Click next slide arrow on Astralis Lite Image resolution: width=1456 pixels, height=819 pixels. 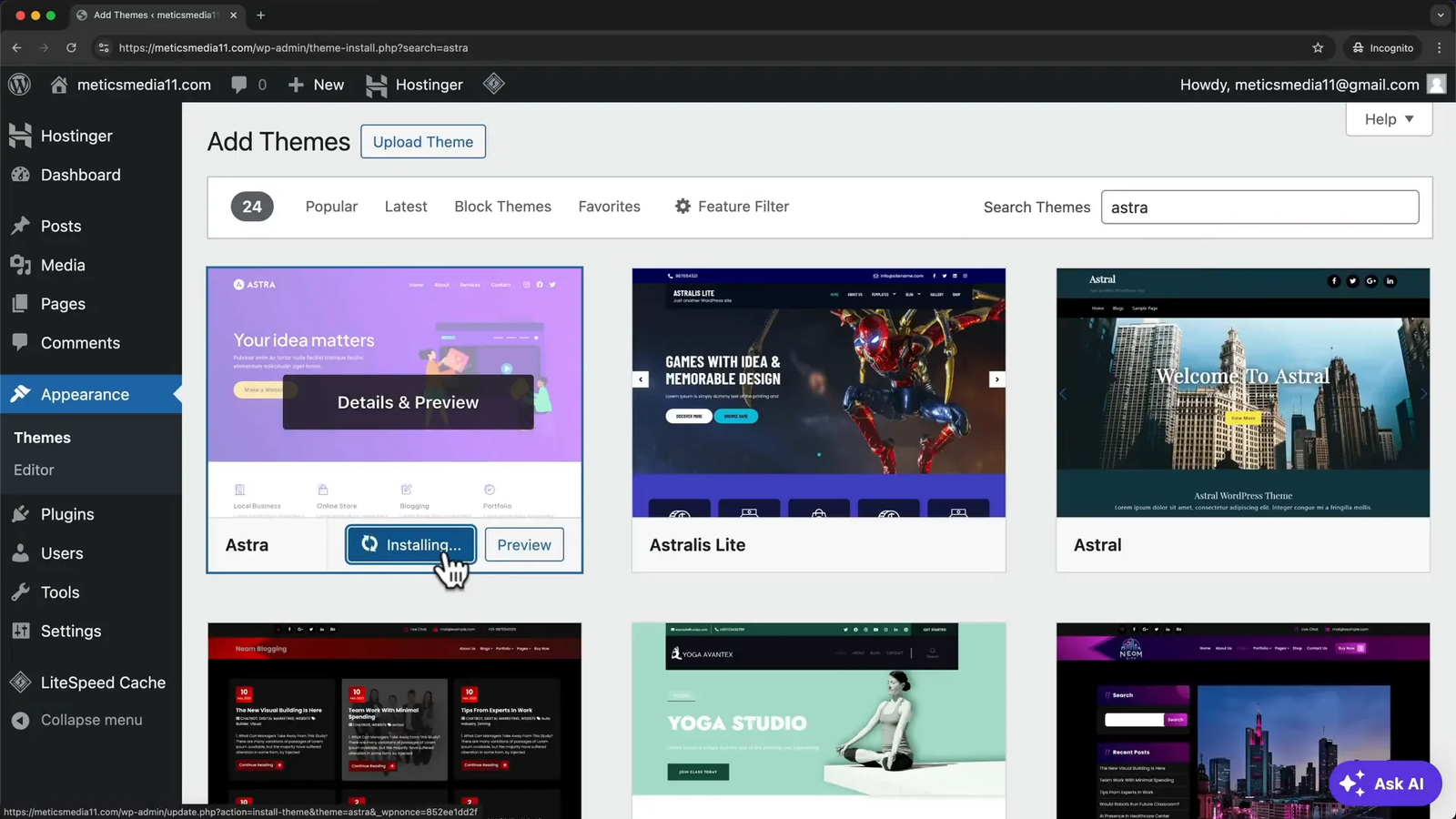point(997,379)
